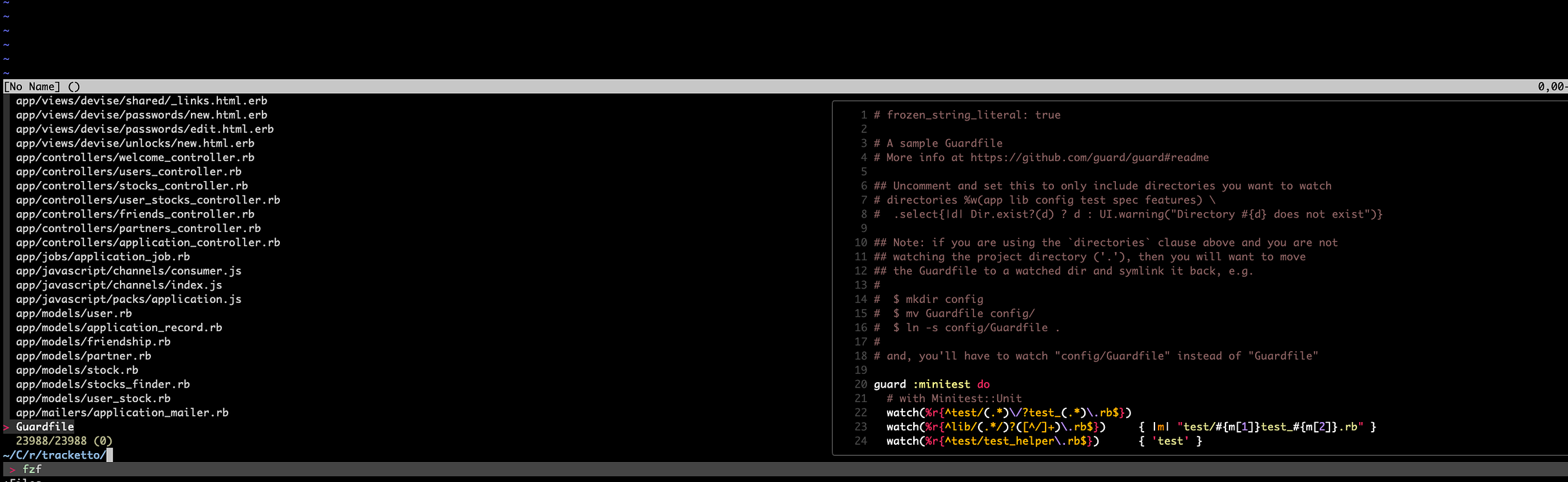Select app/views/devise/shared/_links.html.erb file
1568x482 pixels.
[141, 101]
